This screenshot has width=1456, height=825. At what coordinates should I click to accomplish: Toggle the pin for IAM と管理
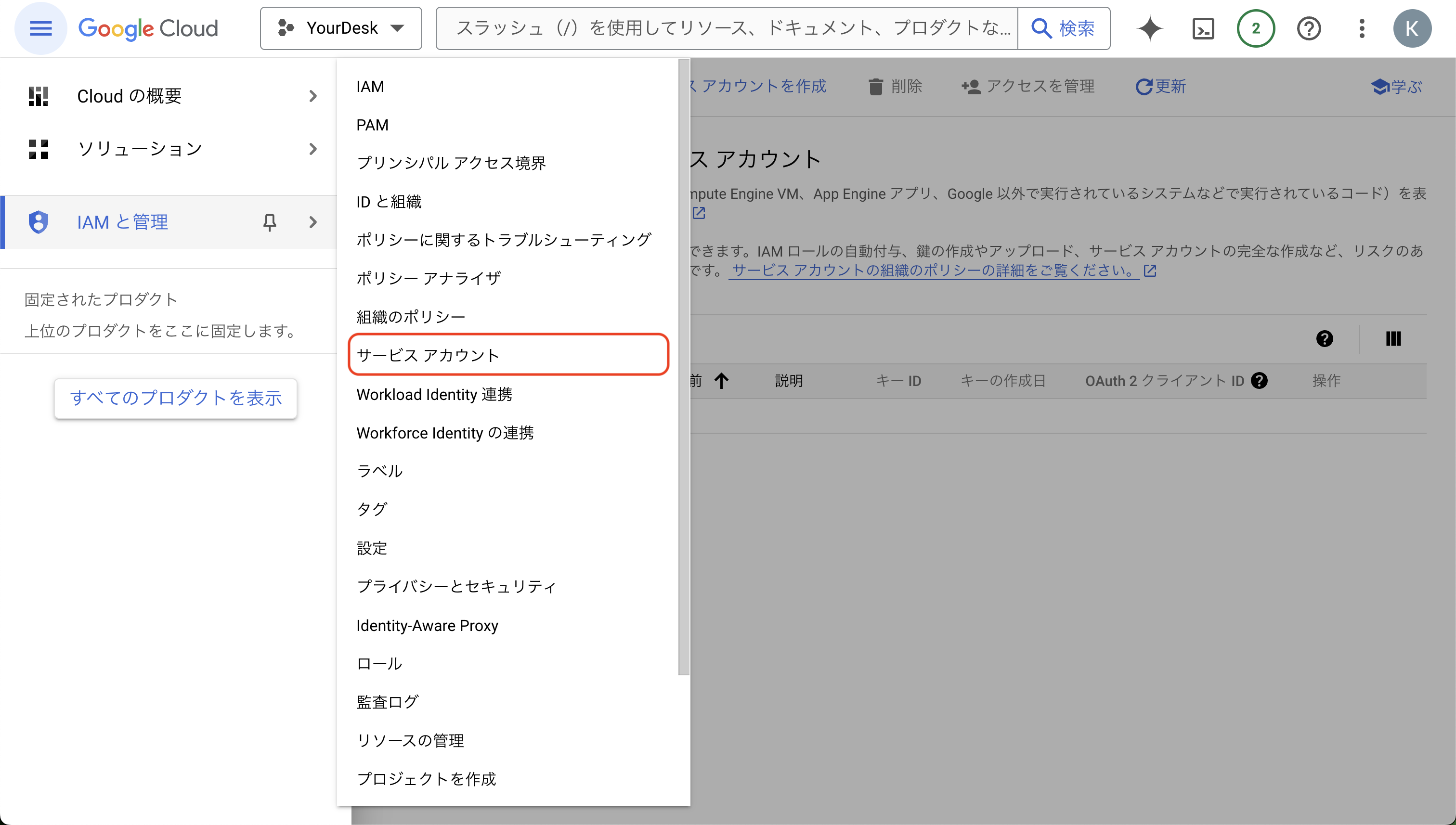pyautogui.click(x=270, y=222)
